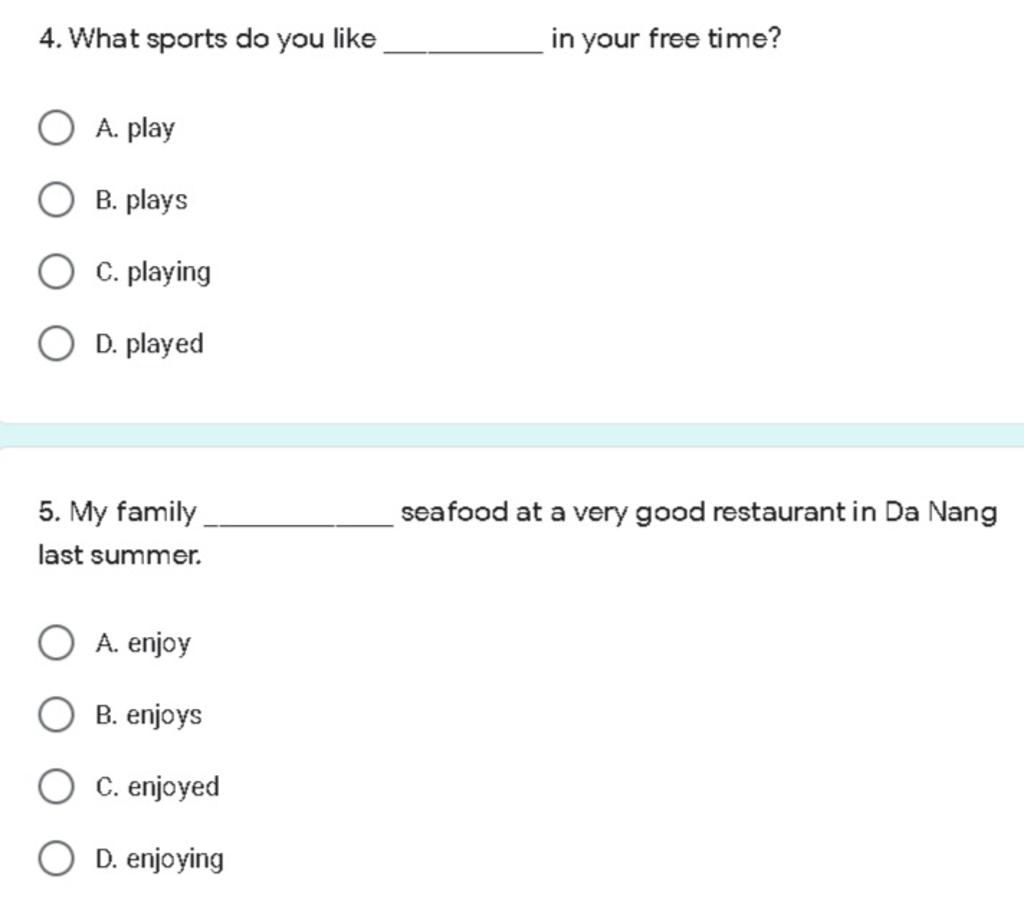Mark the D. played radio circle

pos(56,344)
